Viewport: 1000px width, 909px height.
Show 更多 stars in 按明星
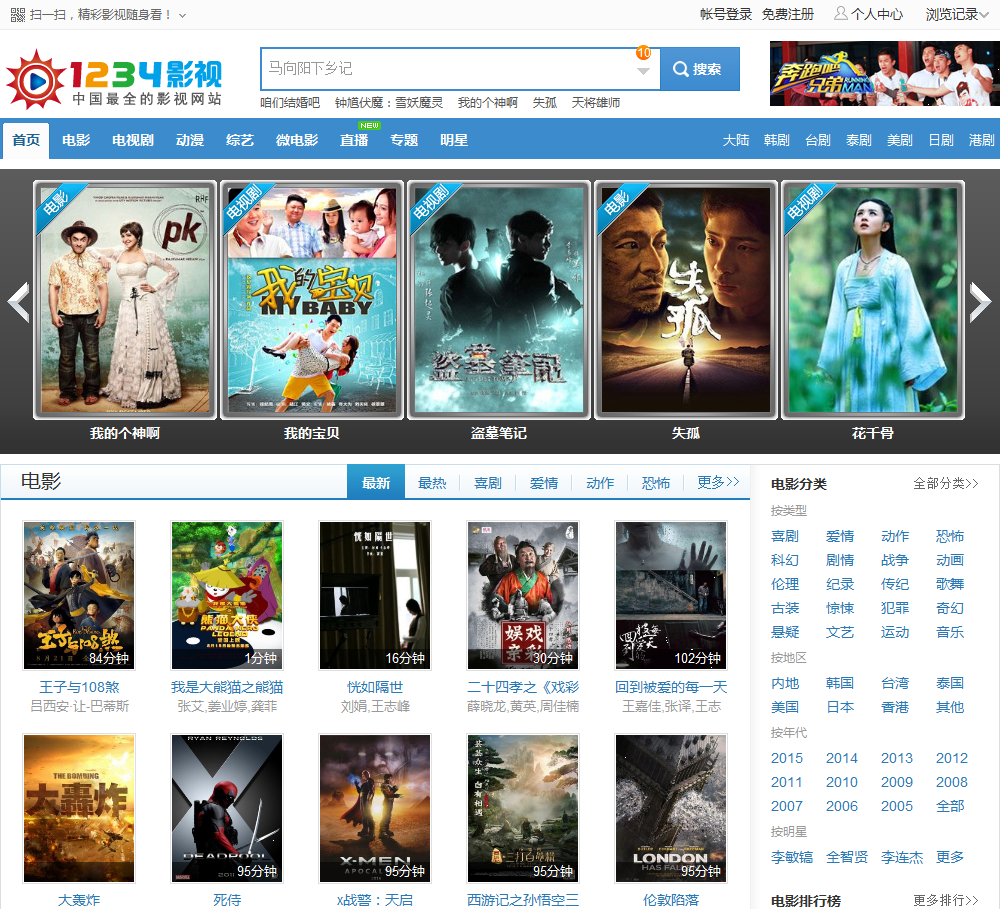coord(949,857)
